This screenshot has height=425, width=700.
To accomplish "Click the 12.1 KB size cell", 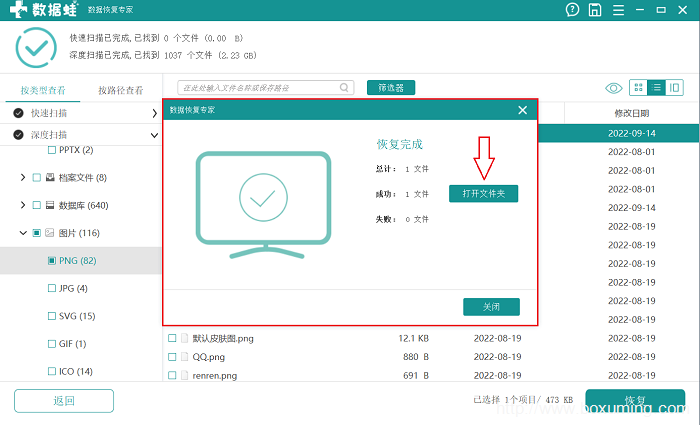I will point(413,338).
